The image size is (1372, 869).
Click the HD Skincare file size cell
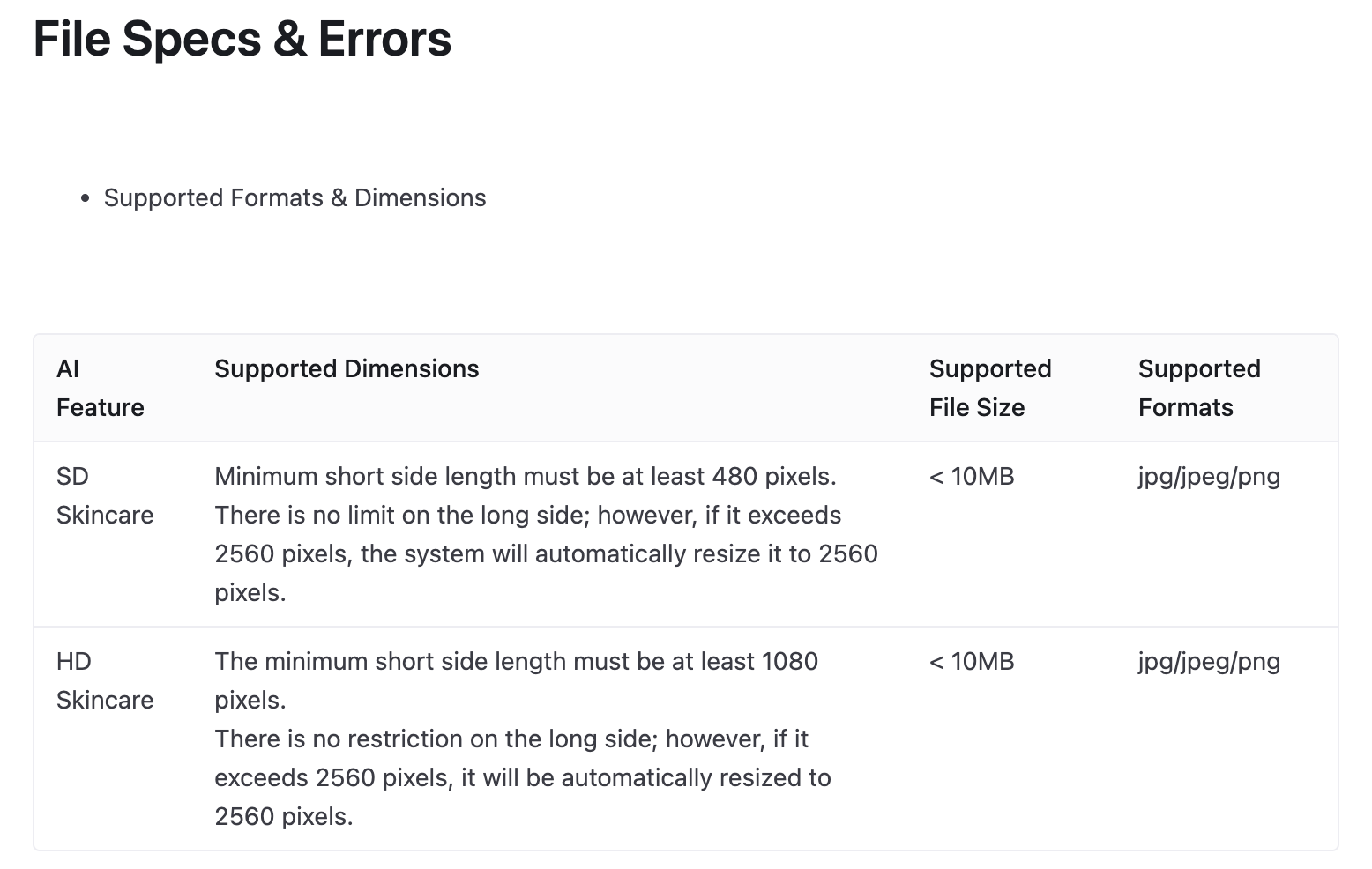pos(972,662)
